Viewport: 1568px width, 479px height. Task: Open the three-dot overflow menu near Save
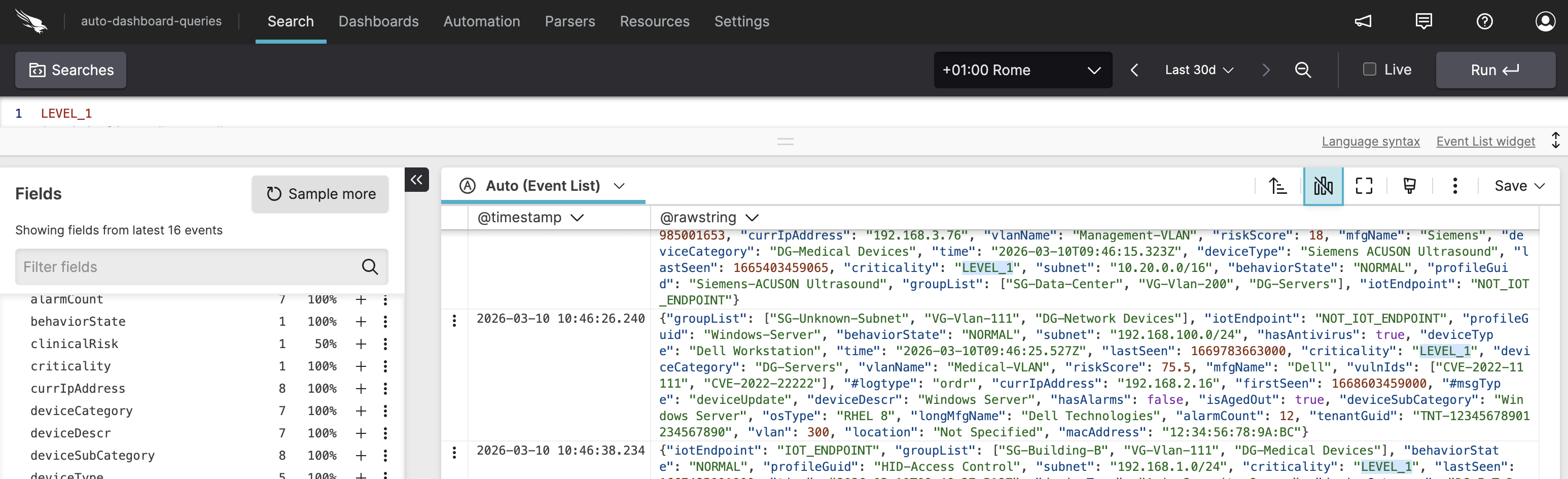[1454, 186]
